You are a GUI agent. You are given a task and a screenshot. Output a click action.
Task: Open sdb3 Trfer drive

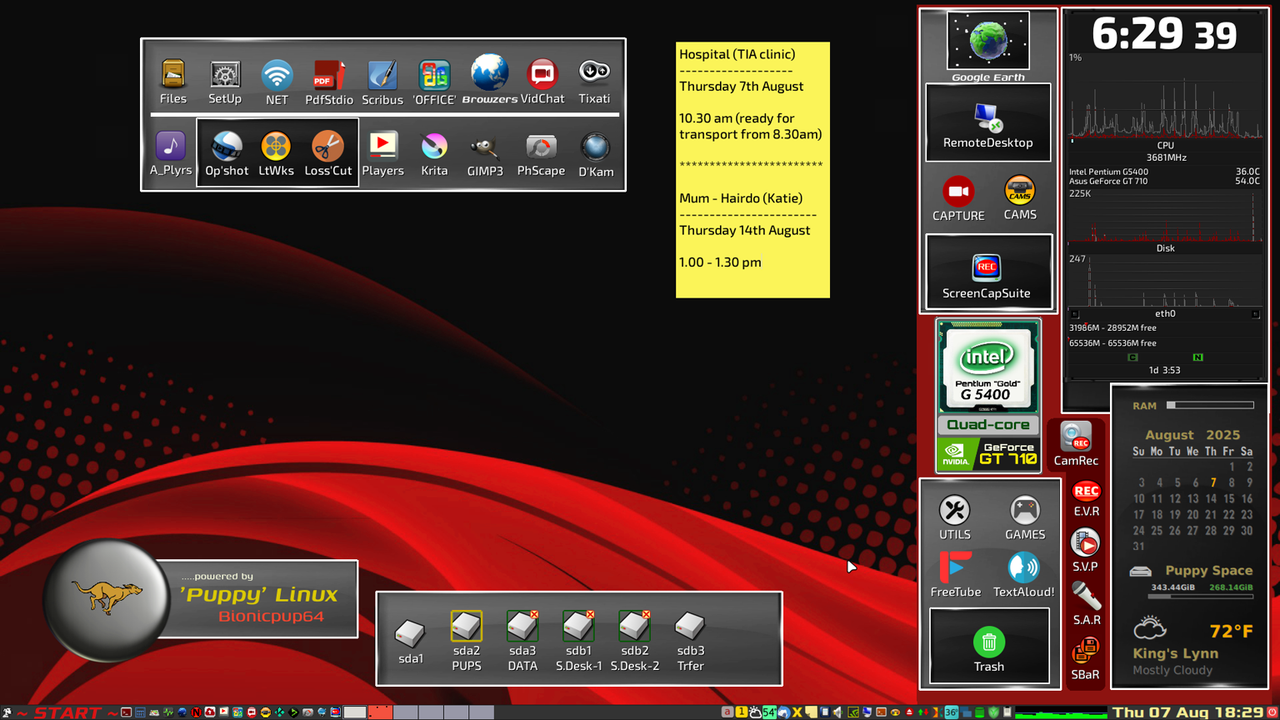click(x=690, y=626)
